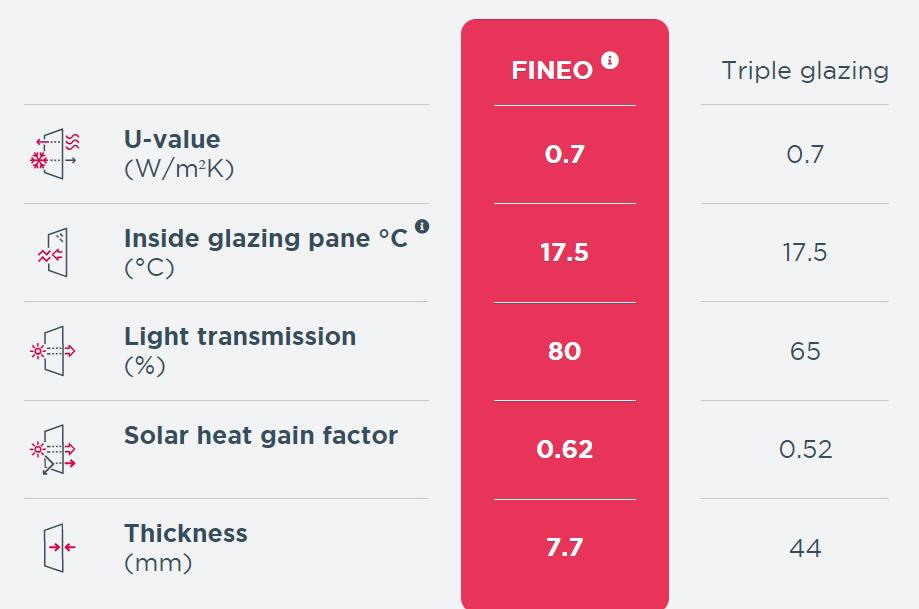Open the info icon beside FINEO
The image size is (919, 609).
point(610,60)
